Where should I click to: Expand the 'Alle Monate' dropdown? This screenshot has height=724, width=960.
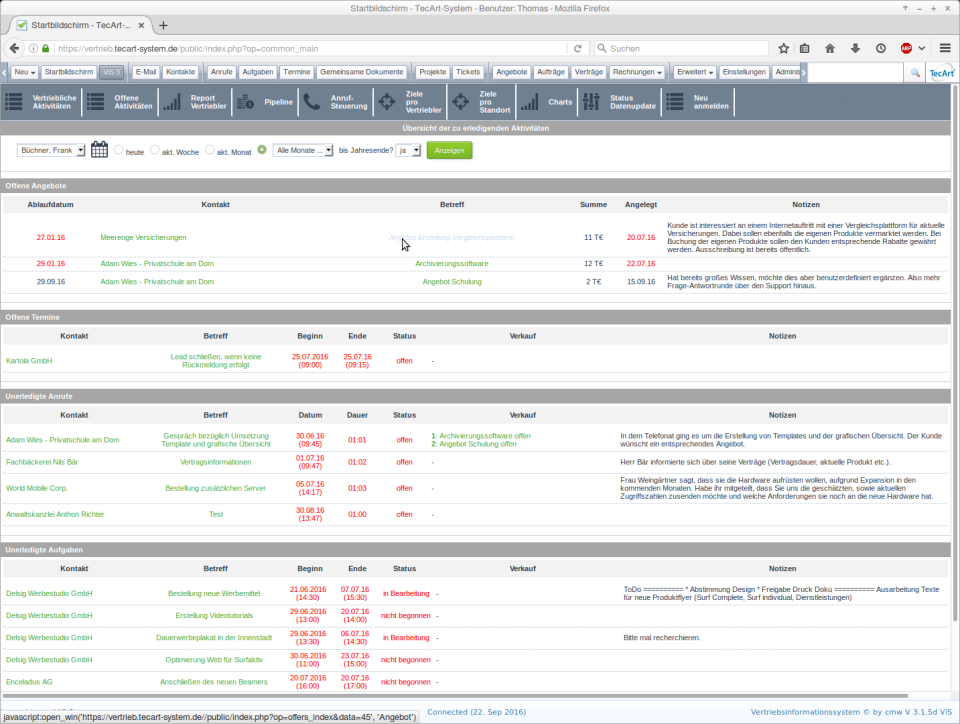pos(303,150)
